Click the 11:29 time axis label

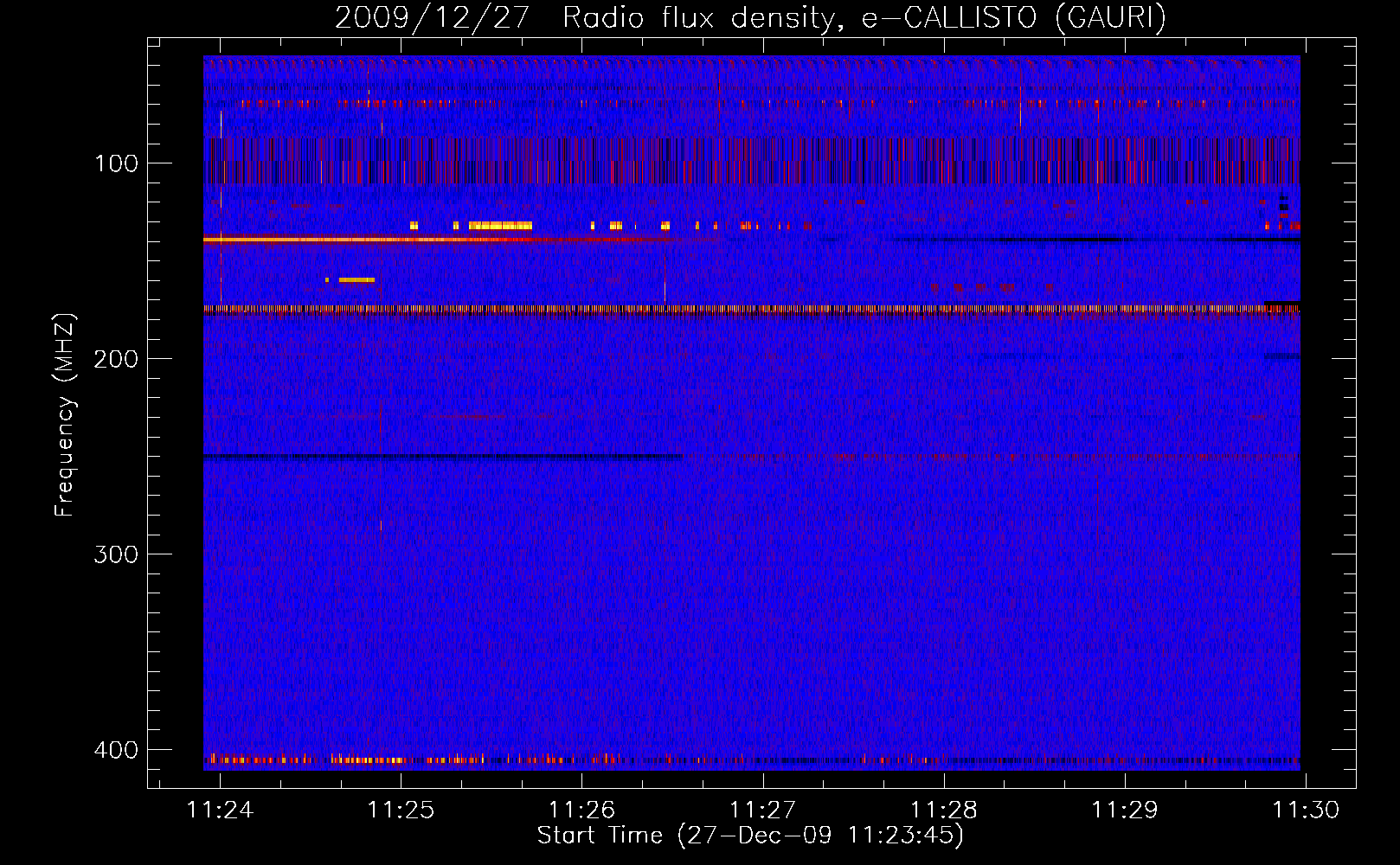pos(1124,810)
